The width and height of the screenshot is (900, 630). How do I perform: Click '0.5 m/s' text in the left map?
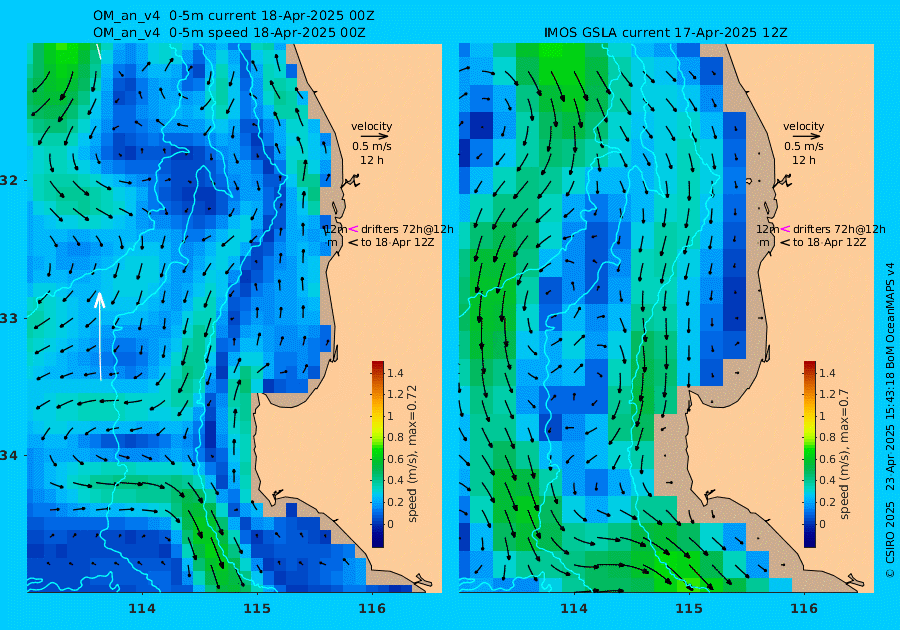click(x=372, y=146)
